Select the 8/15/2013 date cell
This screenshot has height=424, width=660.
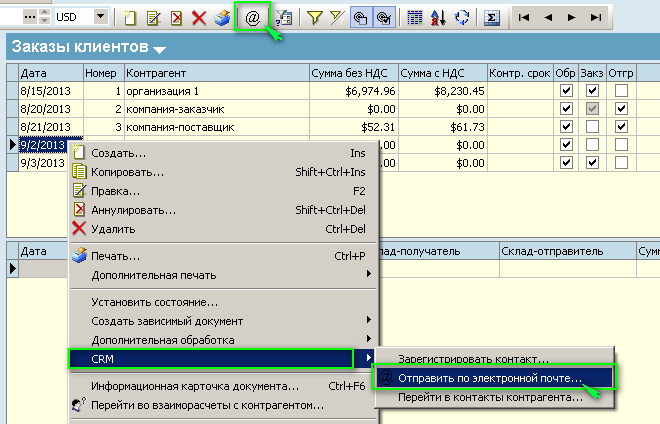[x=51, y=91]
